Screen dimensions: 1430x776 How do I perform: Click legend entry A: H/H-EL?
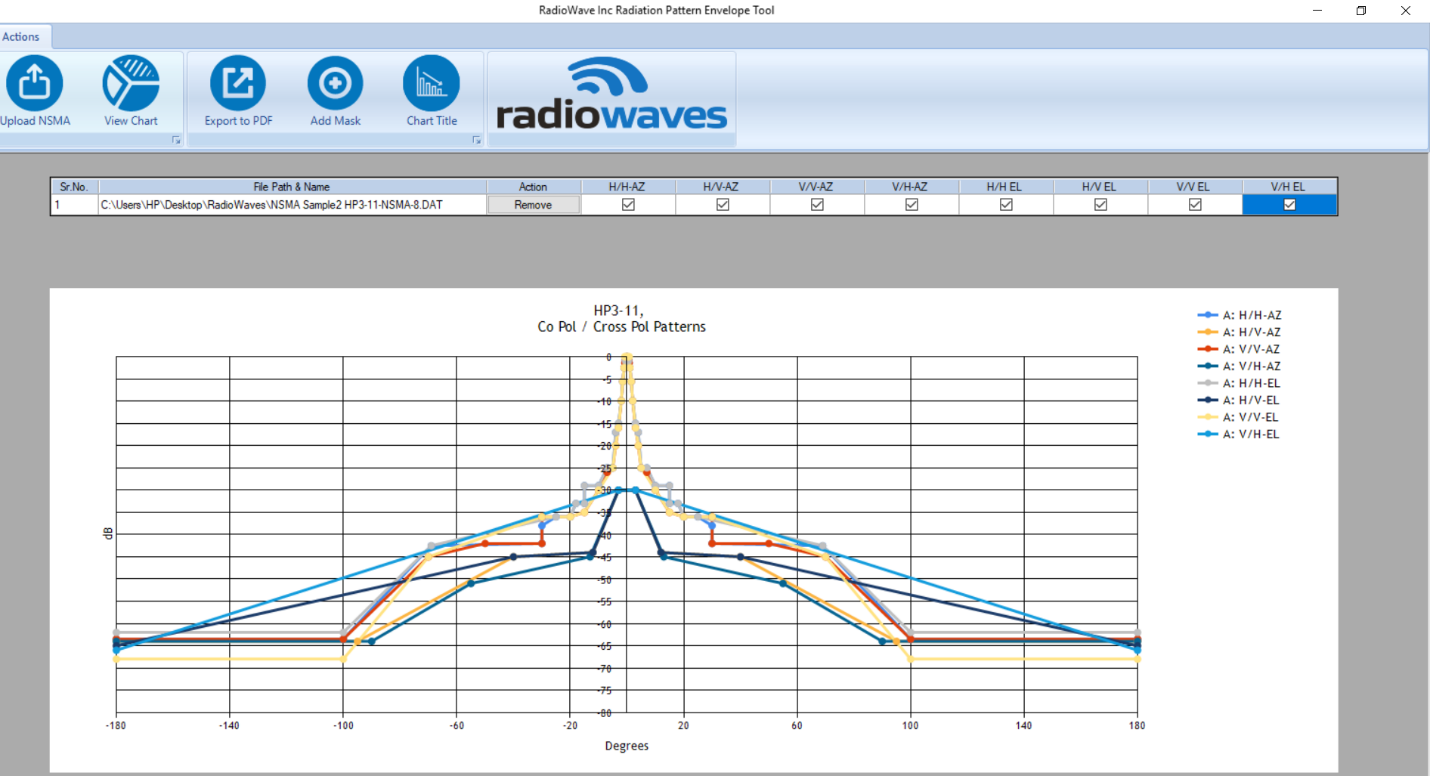[x=1239, y=383]
